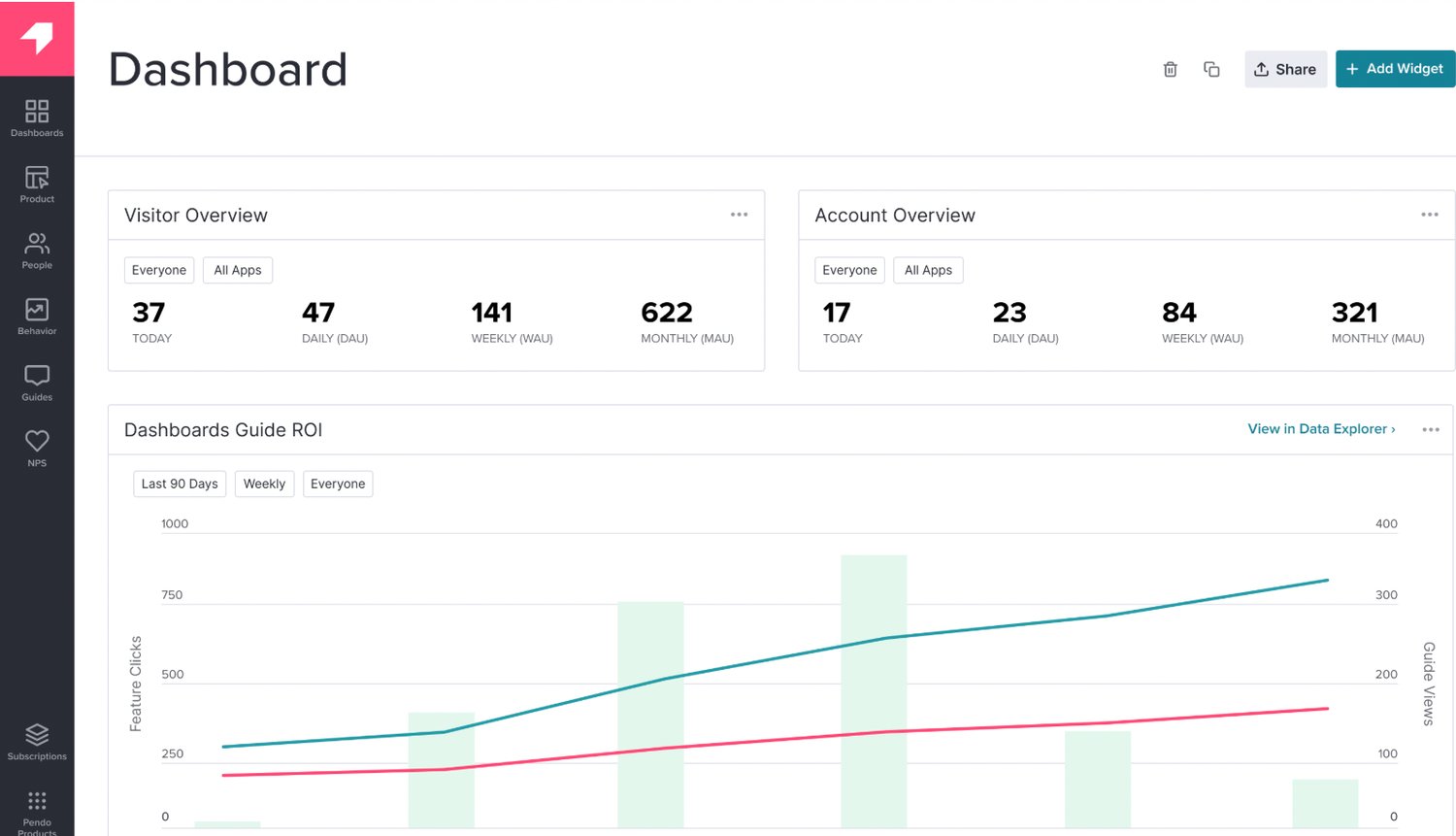Duplicate dashboard with the copy icon

[x=1211, y=69]
